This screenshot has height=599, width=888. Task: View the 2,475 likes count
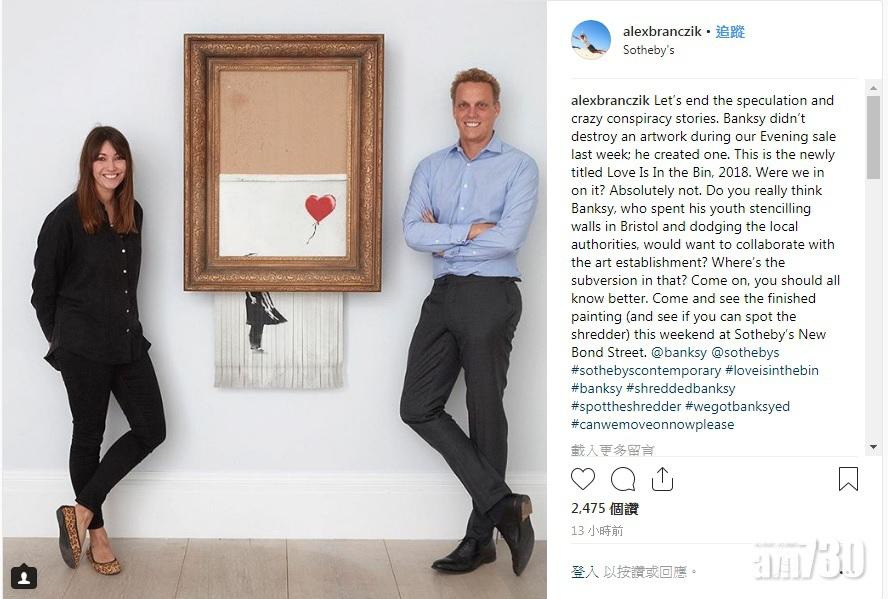[x=604, y=508]
